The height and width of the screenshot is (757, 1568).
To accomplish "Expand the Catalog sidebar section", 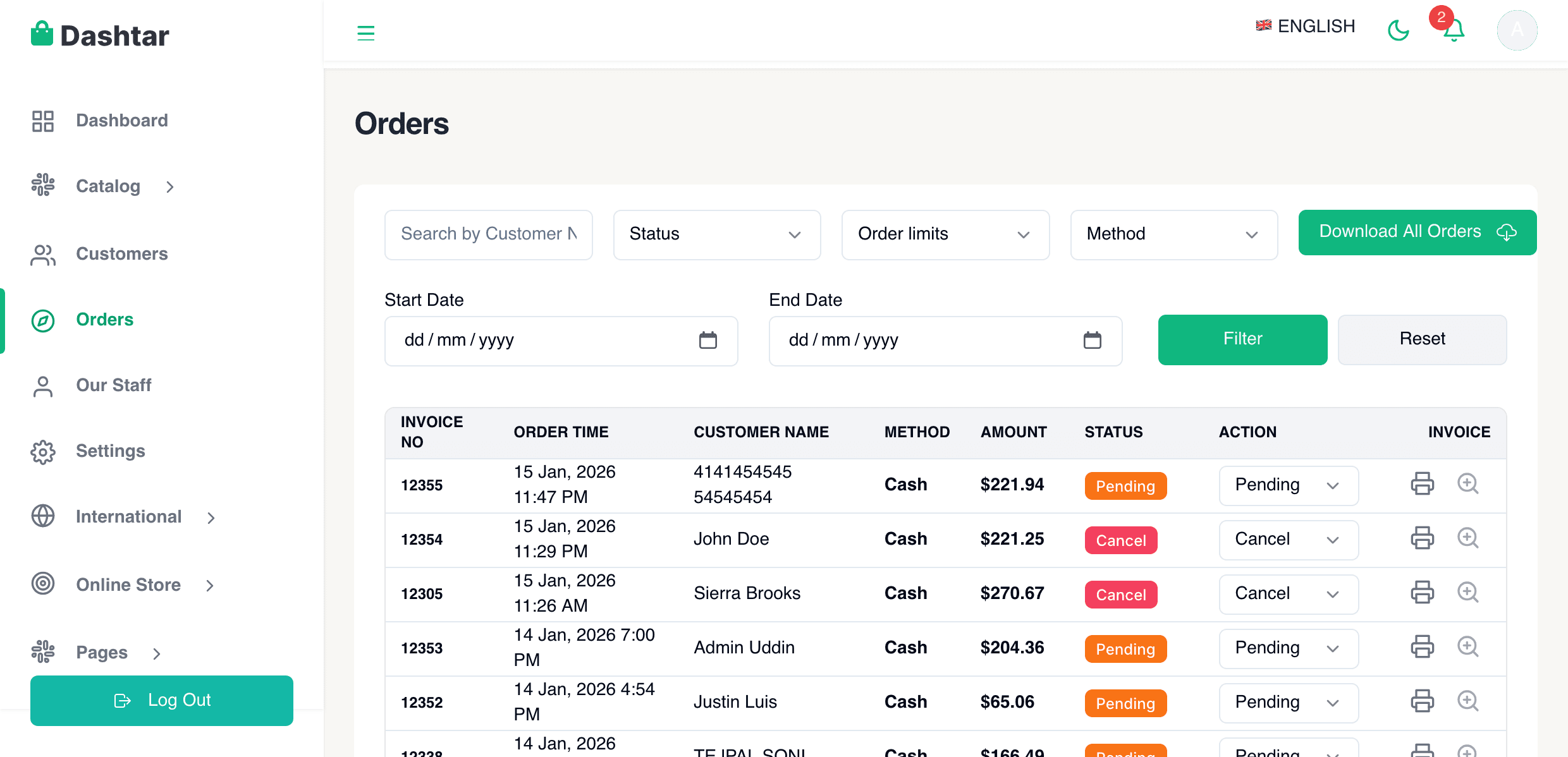I will (x=107, y=186).
